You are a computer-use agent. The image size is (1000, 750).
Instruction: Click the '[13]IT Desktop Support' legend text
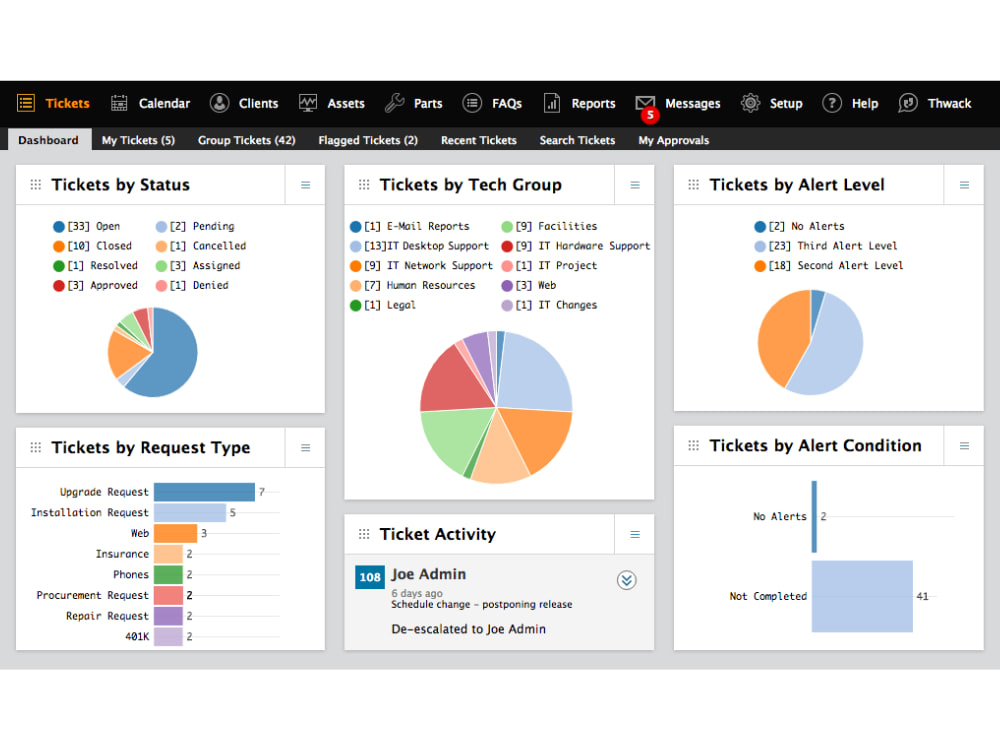427,246
